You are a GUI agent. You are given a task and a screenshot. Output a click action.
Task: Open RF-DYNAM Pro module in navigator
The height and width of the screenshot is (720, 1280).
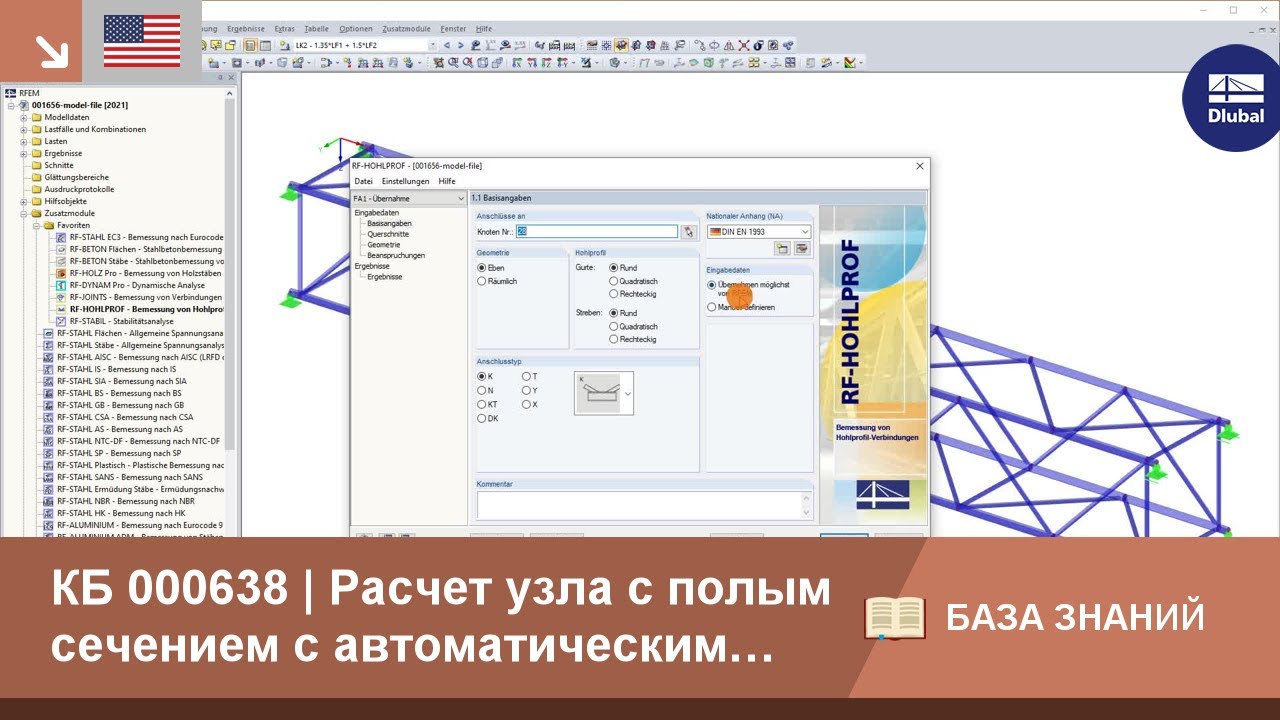tap(61, 285)
